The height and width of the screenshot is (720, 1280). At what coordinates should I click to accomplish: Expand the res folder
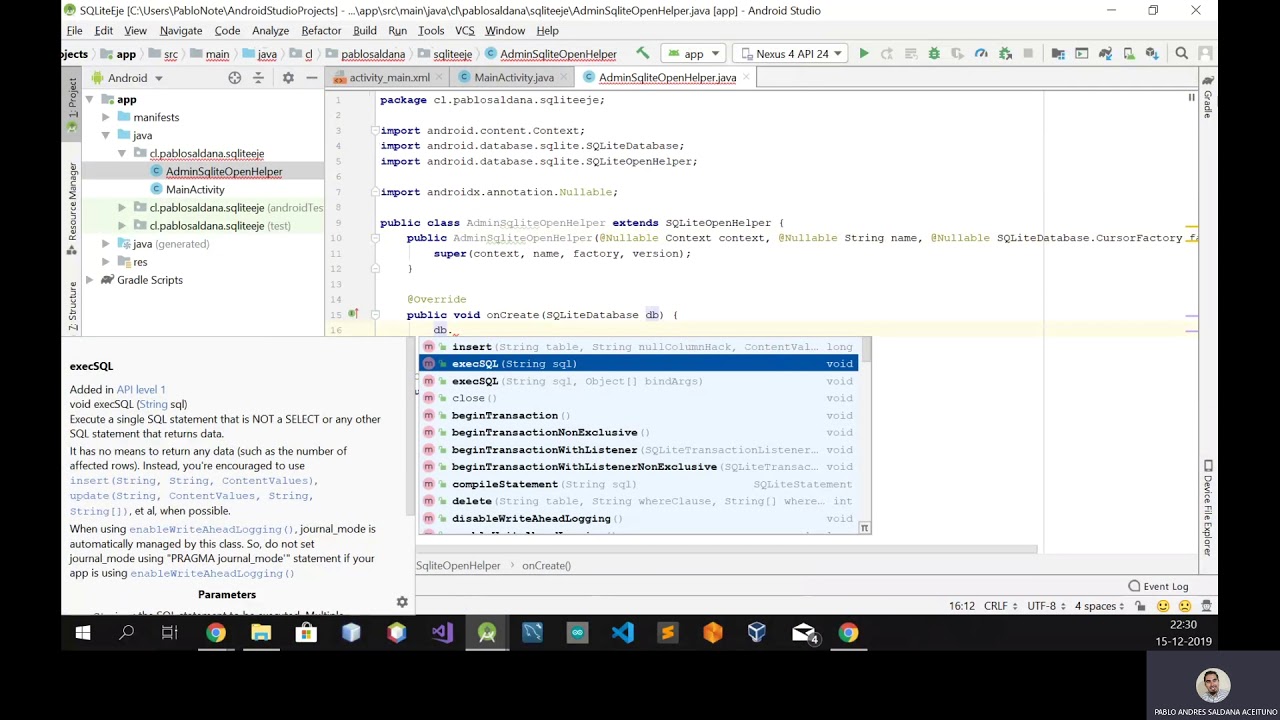click(x=106, y=262)
